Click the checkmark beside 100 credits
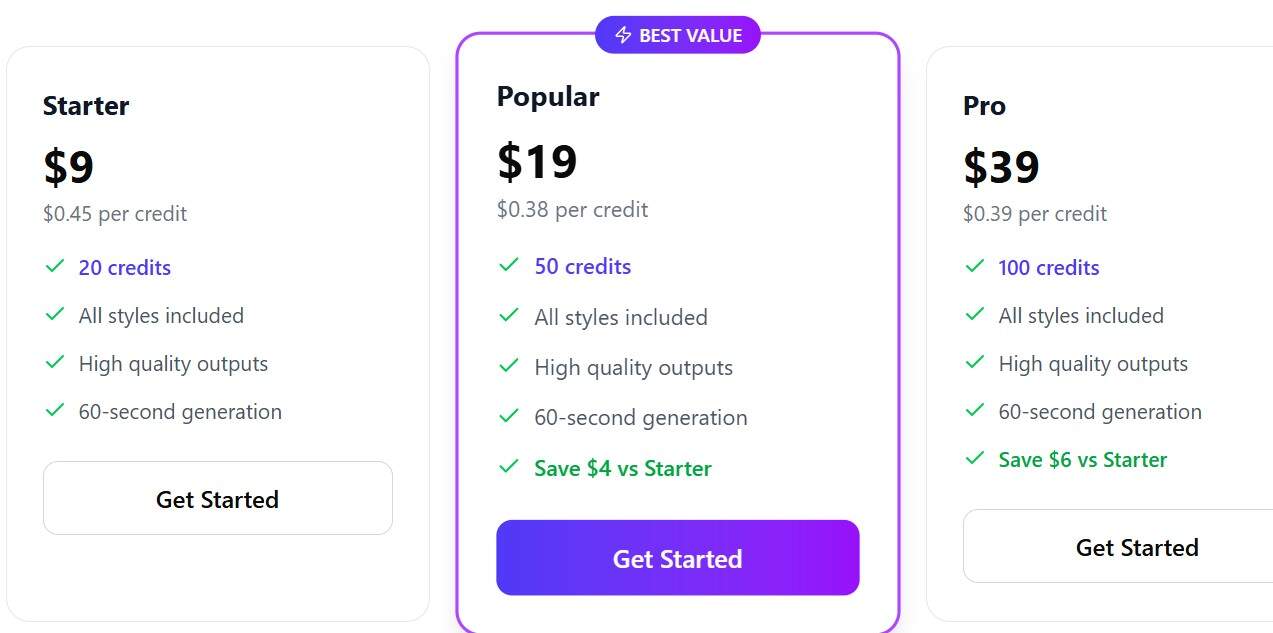1273x633 pixels. tap(974, 266)
